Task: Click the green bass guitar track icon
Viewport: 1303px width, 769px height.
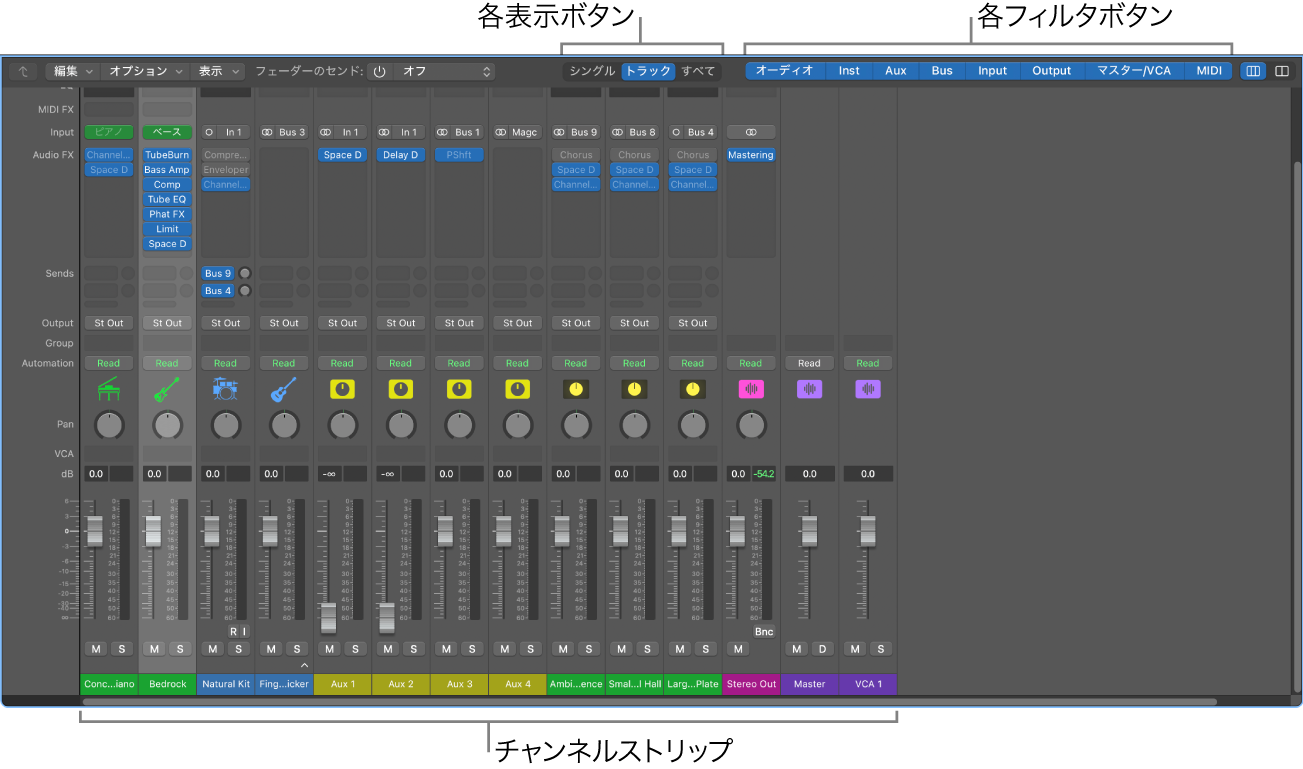Action: (x=167, y=389)
